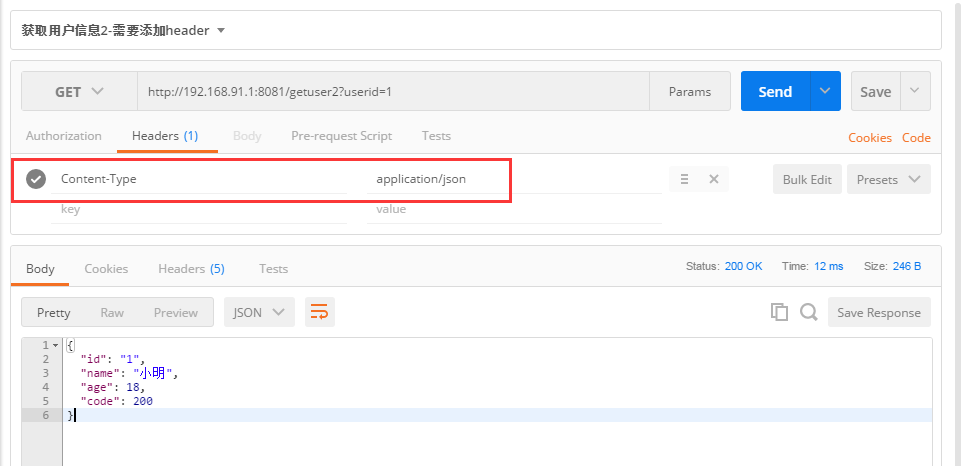963x466 pixels.
Task: Toggle the Content-Type header checkmark
Action: click(36, 179)
